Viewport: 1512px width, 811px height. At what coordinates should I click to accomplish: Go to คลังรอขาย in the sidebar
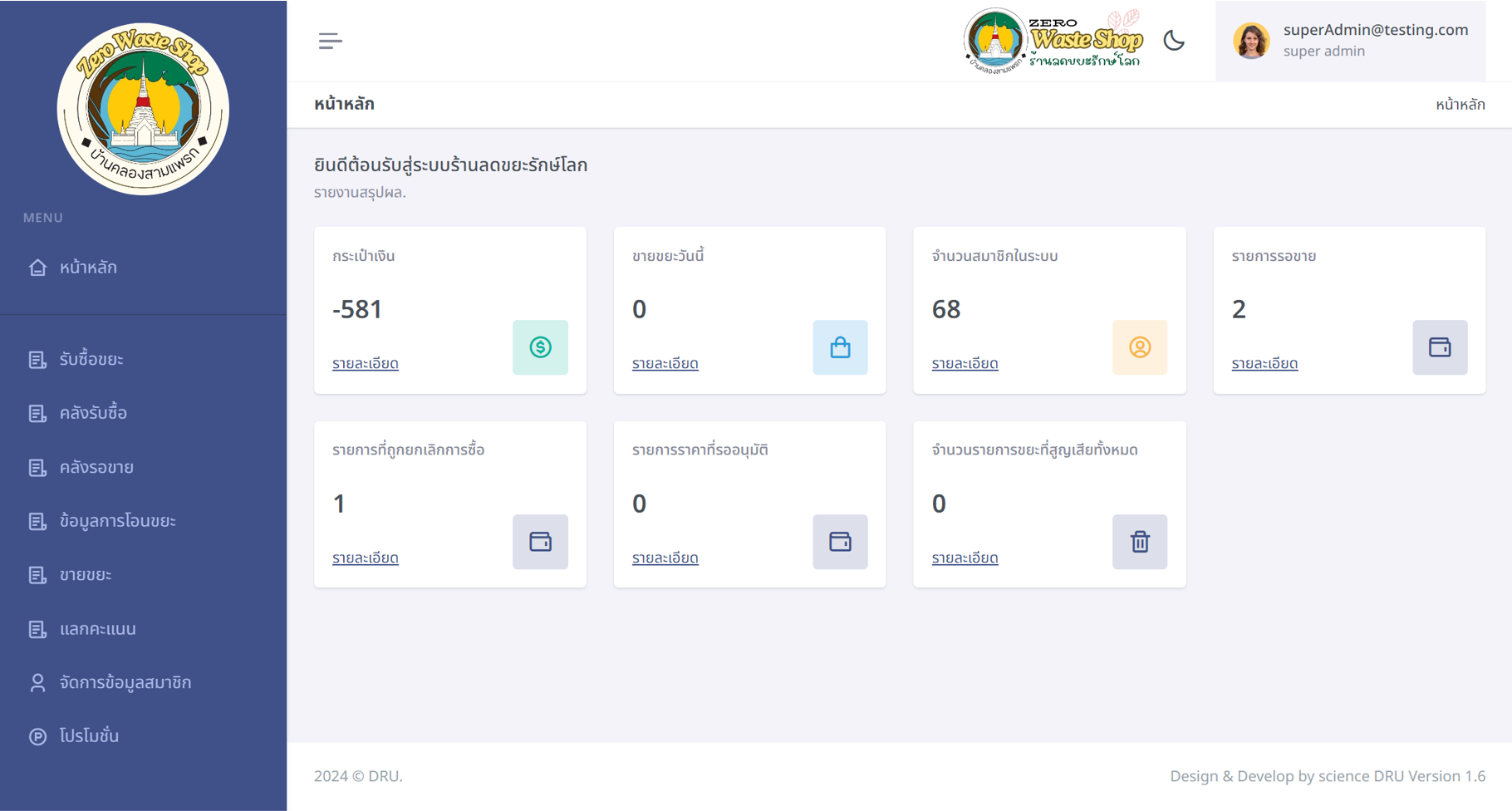click(96, 467)
